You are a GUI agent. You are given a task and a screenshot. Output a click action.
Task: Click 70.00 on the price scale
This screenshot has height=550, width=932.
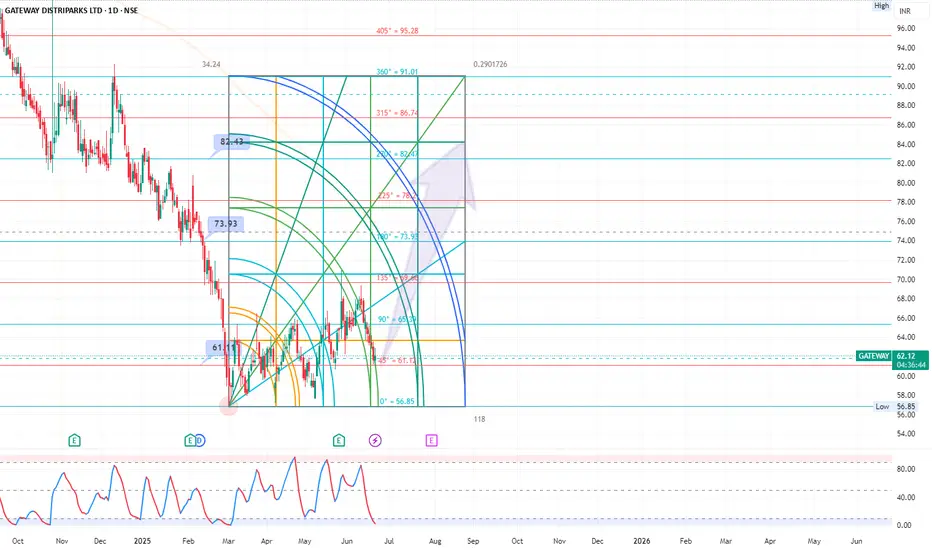coord(906,280)
